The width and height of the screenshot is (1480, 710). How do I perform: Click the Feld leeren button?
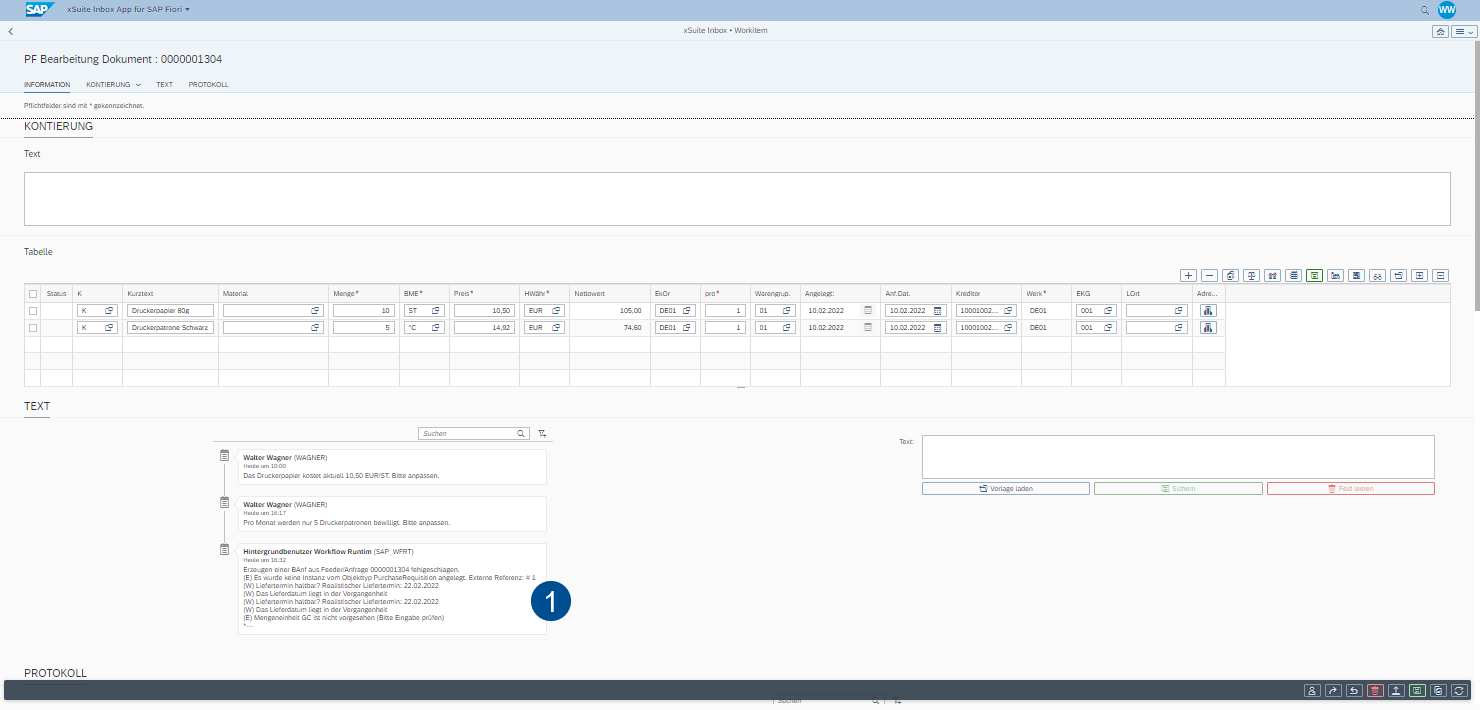[x=1350, y=489]
